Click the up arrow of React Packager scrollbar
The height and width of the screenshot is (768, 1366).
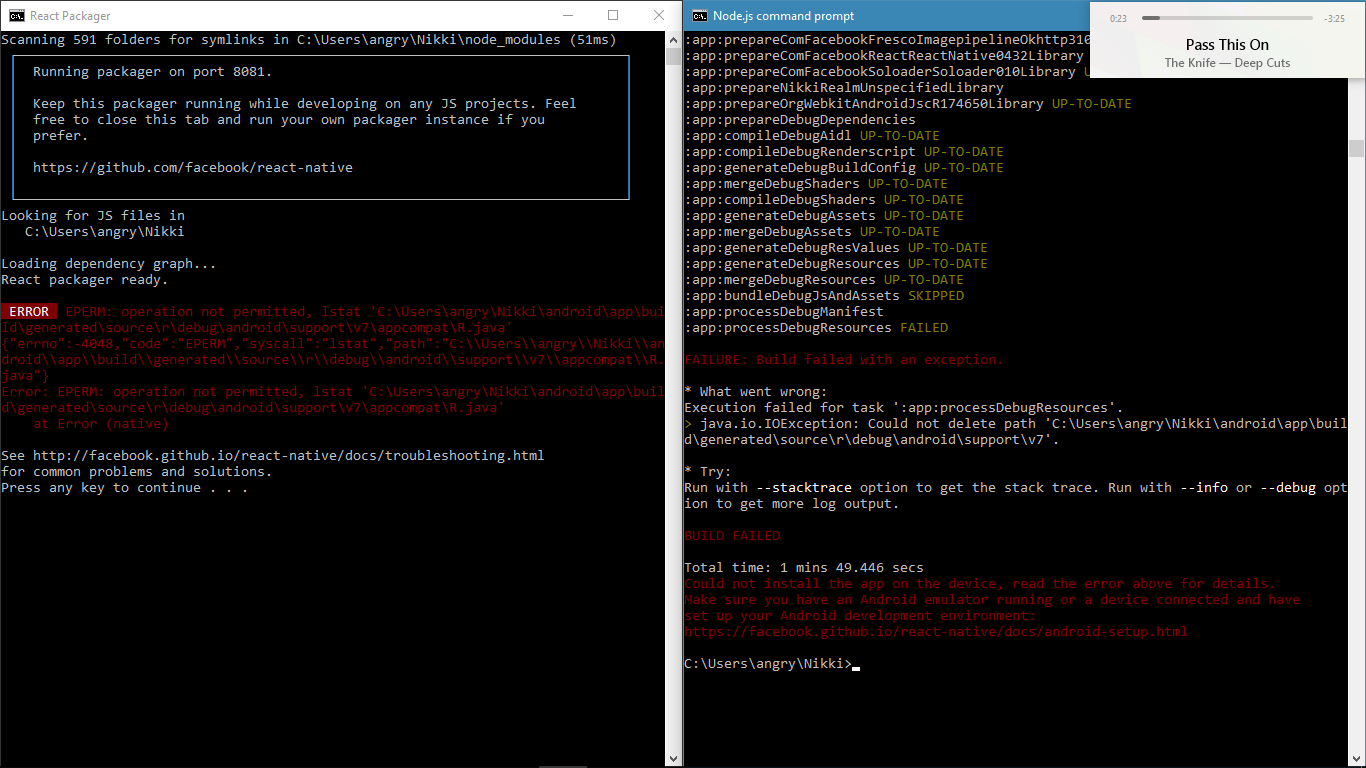pos(674,39)
